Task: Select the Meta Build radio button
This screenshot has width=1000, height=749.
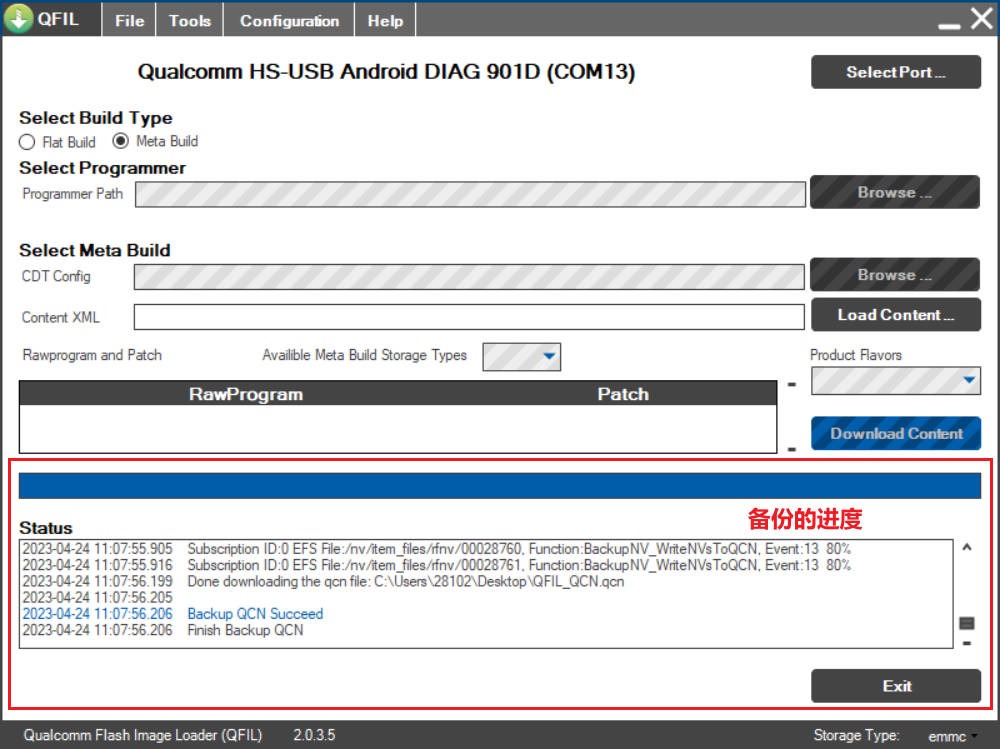Action: pos(121,141)
